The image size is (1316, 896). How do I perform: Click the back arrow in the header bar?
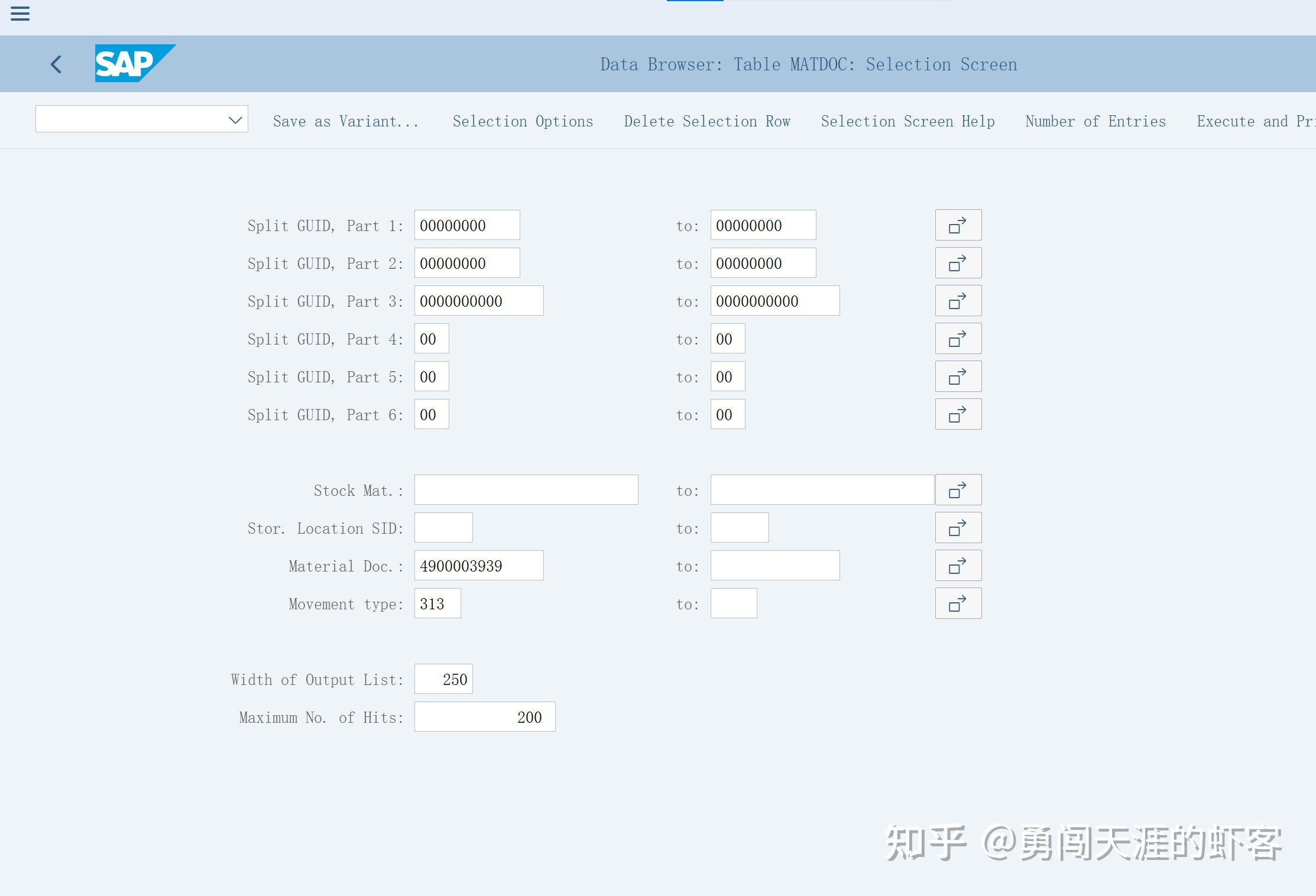56,64
